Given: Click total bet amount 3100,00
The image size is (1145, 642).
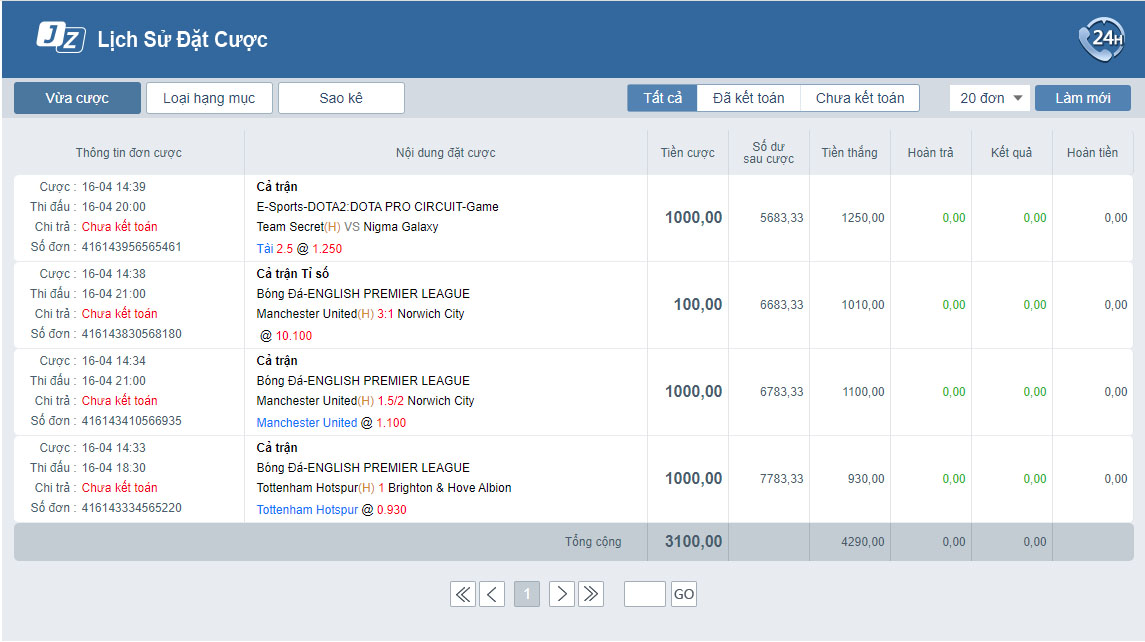Looking at the screenshot, I should click(x=694, y=541).
